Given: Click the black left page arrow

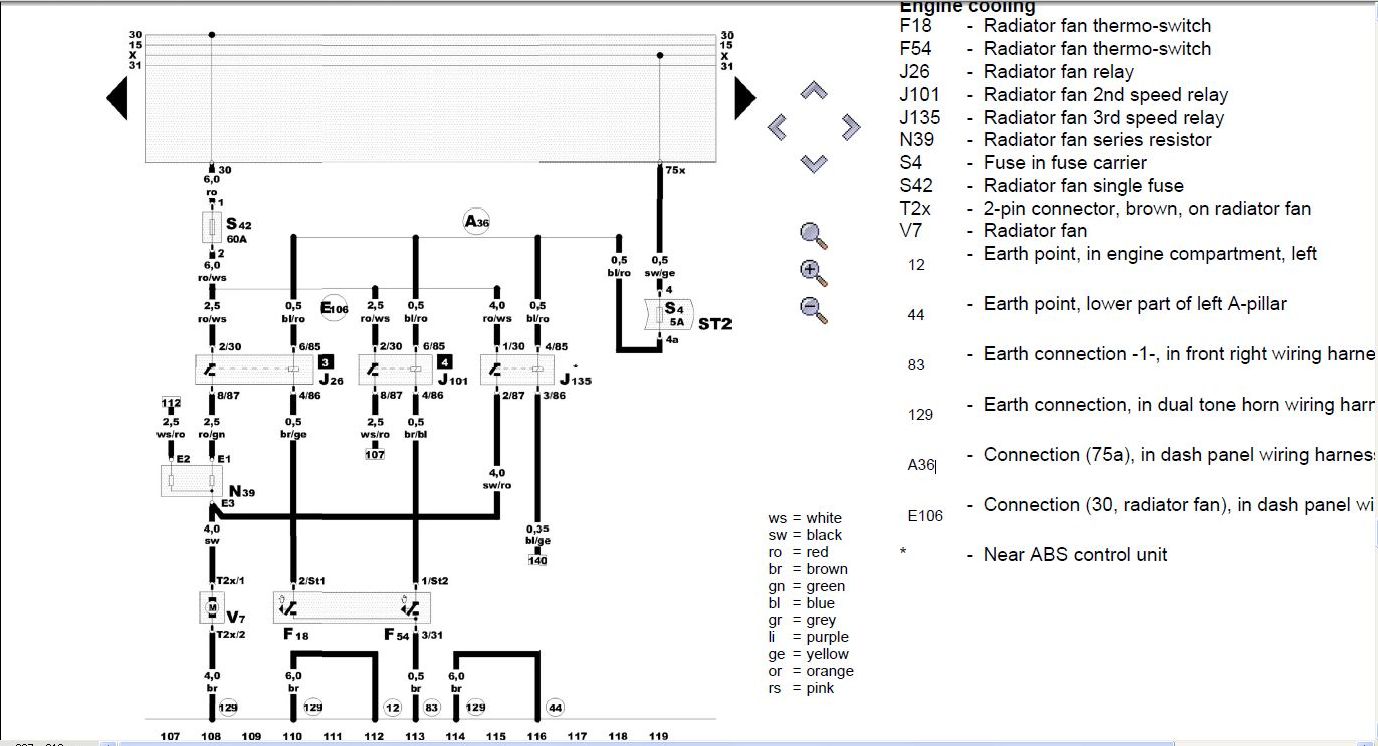Looking at the screenshot, I should click(116, 98).
